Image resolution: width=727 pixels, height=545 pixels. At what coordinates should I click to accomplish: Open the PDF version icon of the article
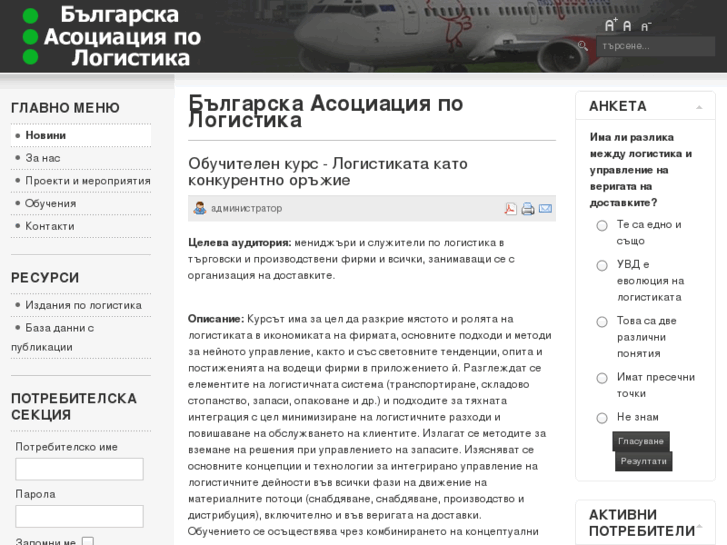pos(510,209)
